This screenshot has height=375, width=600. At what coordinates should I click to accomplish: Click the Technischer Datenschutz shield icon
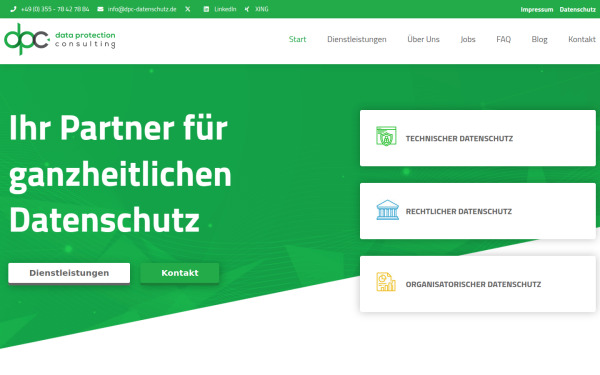point(386,136)
